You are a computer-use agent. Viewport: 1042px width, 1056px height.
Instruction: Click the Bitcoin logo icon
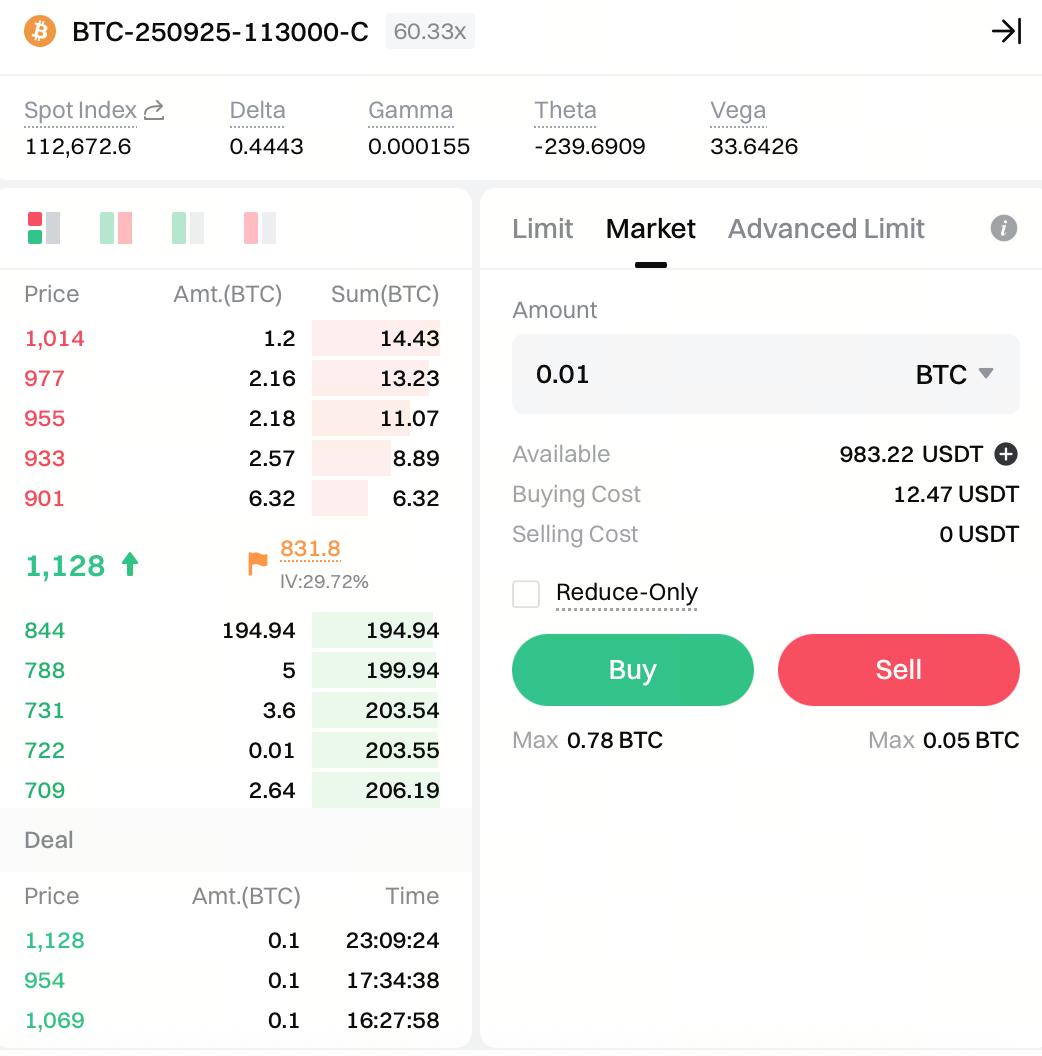tap(40, 31)
